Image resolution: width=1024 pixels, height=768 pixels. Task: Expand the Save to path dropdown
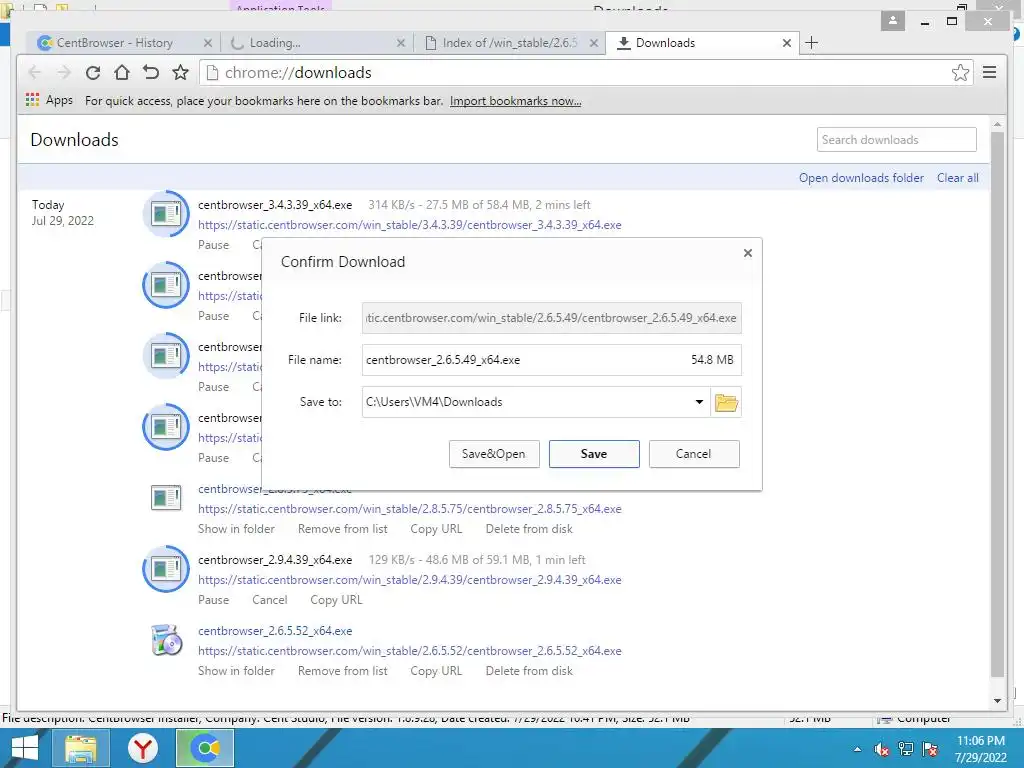click(699, 402)
